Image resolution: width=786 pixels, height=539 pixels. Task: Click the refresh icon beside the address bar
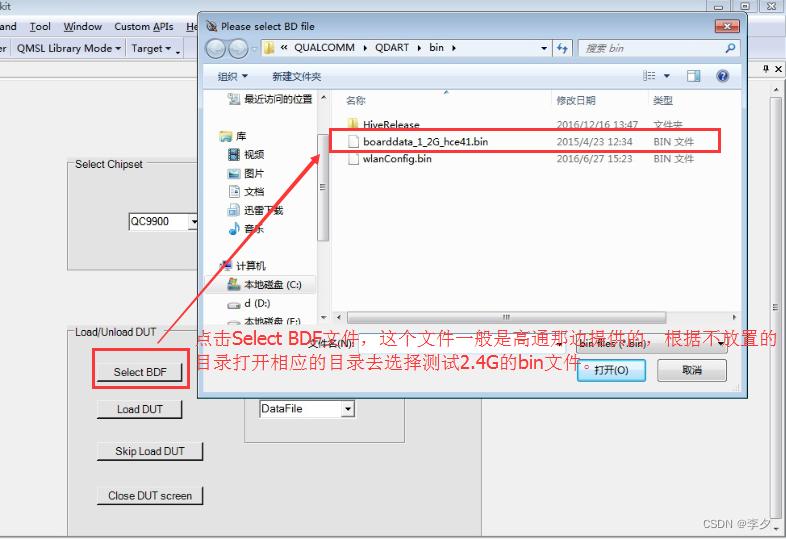(562, 48)
